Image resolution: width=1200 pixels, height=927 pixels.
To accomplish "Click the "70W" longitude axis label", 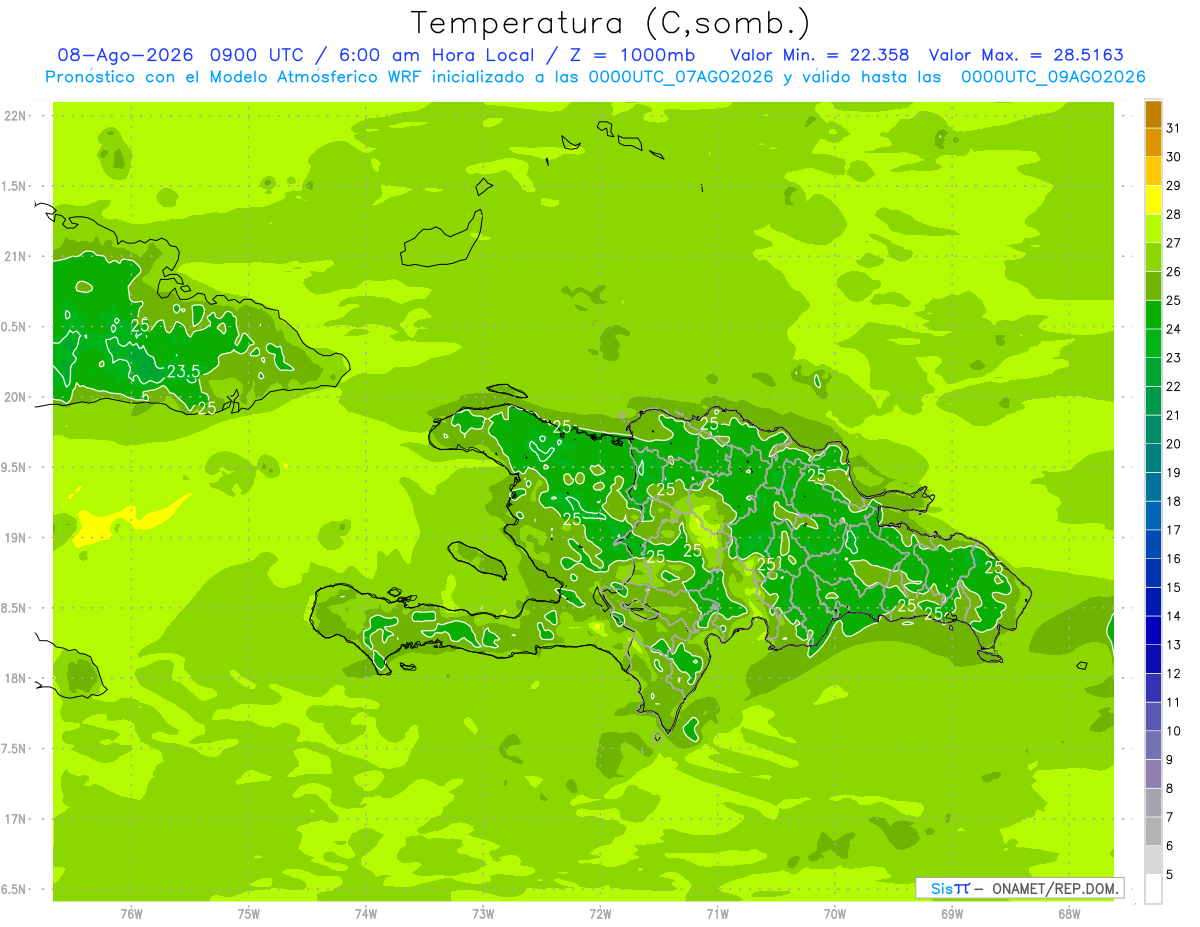I will (x=835, y=913).
